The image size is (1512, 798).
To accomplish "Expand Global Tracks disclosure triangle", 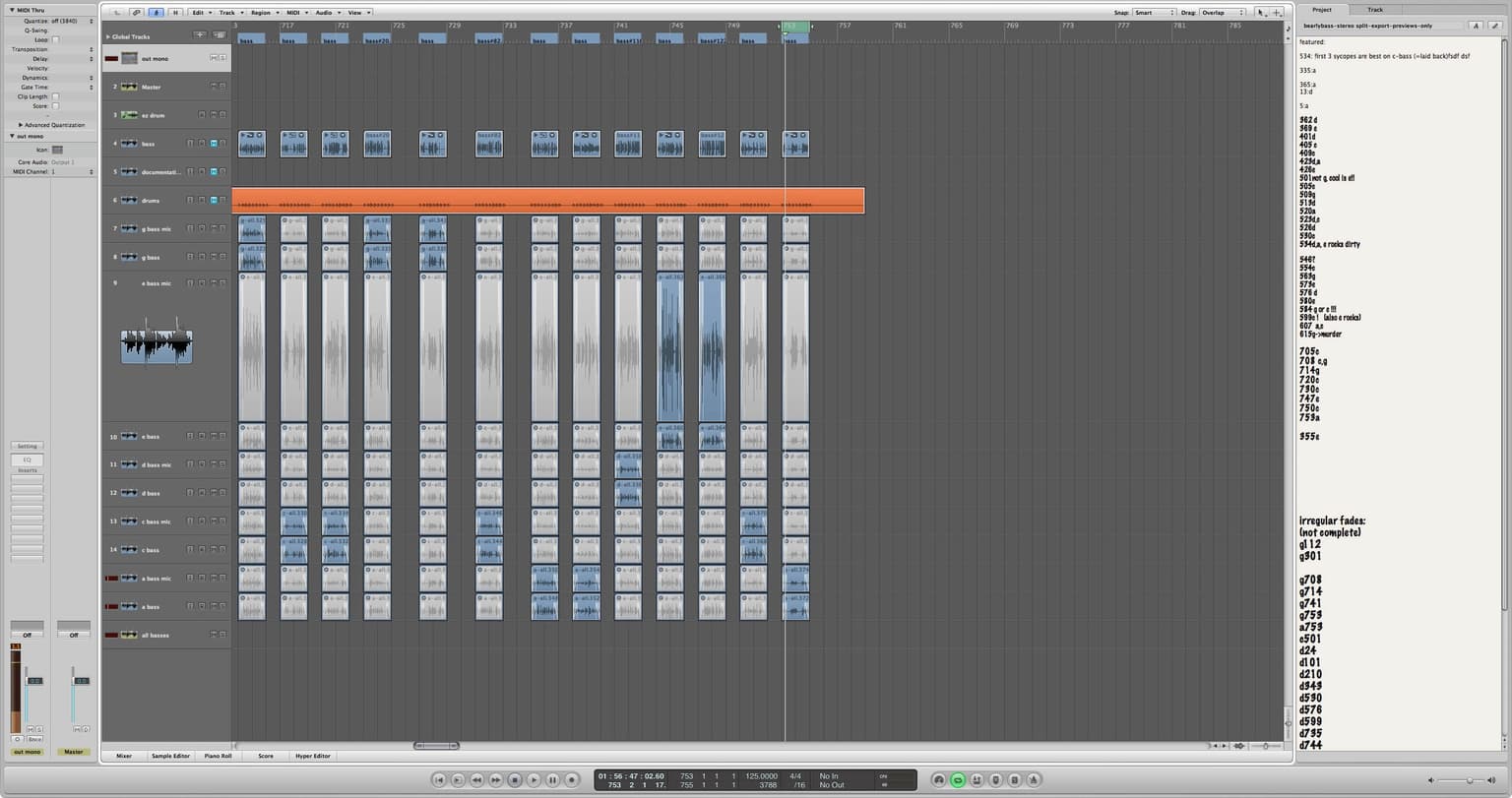I will (x=107, y=36).
